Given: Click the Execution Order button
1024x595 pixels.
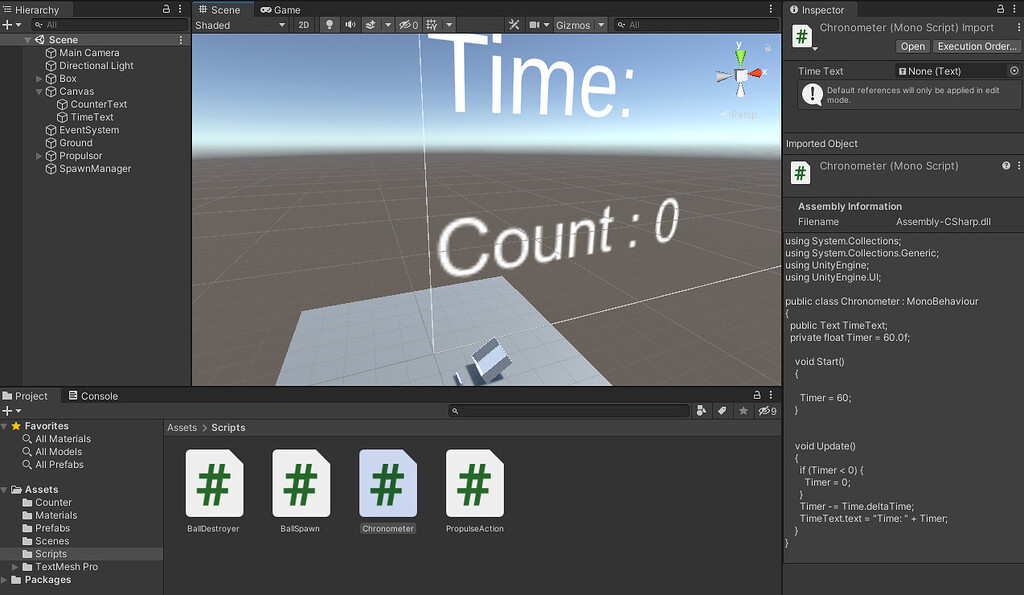Looking at the screenshot, I should click(977, 46).
